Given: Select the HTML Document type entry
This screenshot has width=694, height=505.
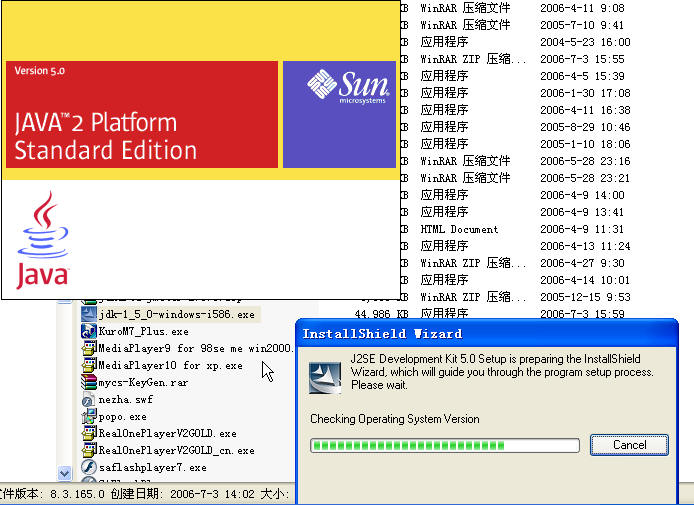Looking at the screenshot, I should 459,229.
